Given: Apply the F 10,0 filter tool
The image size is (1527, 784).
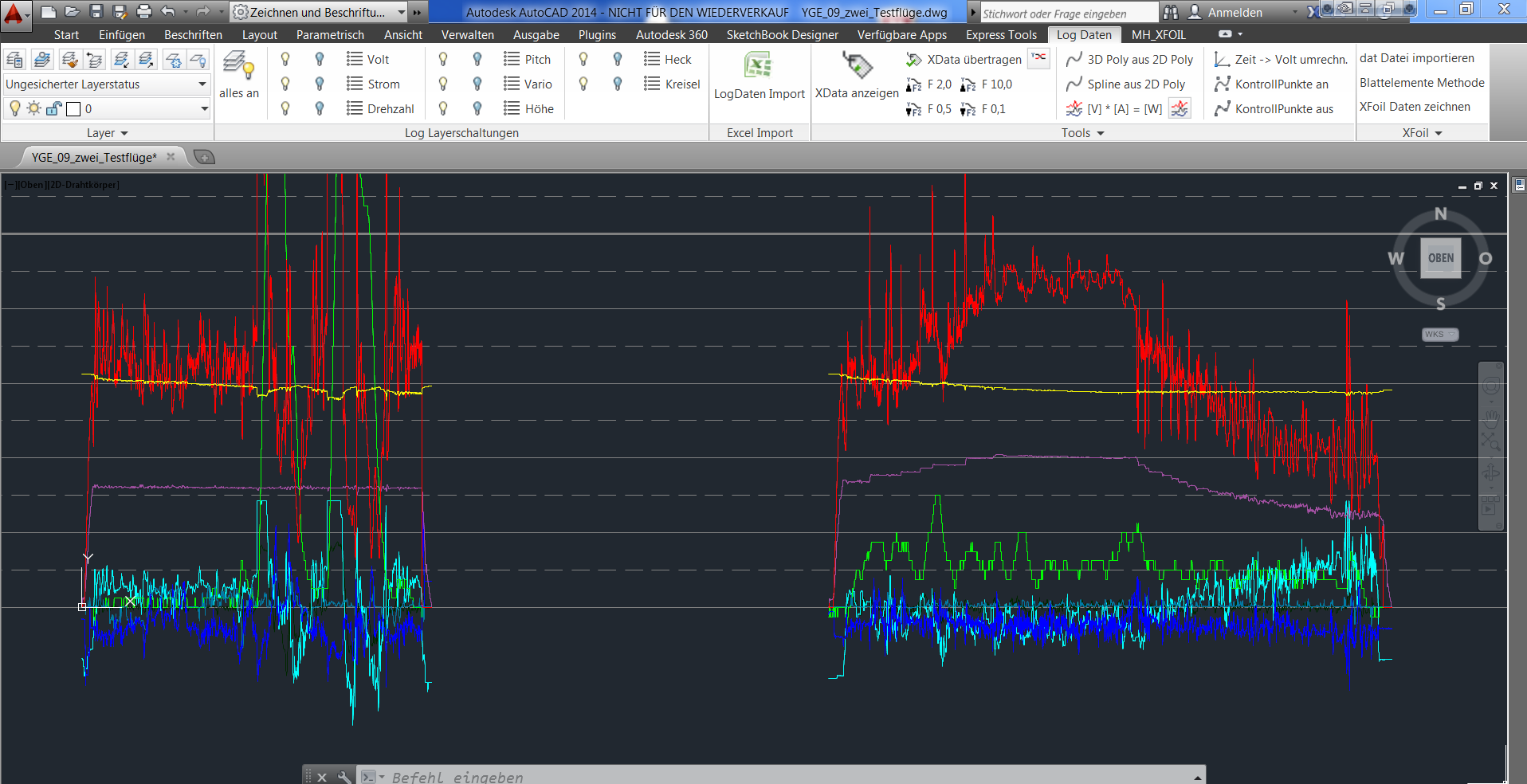Looking at the screenshot, I should coord(987,84).
